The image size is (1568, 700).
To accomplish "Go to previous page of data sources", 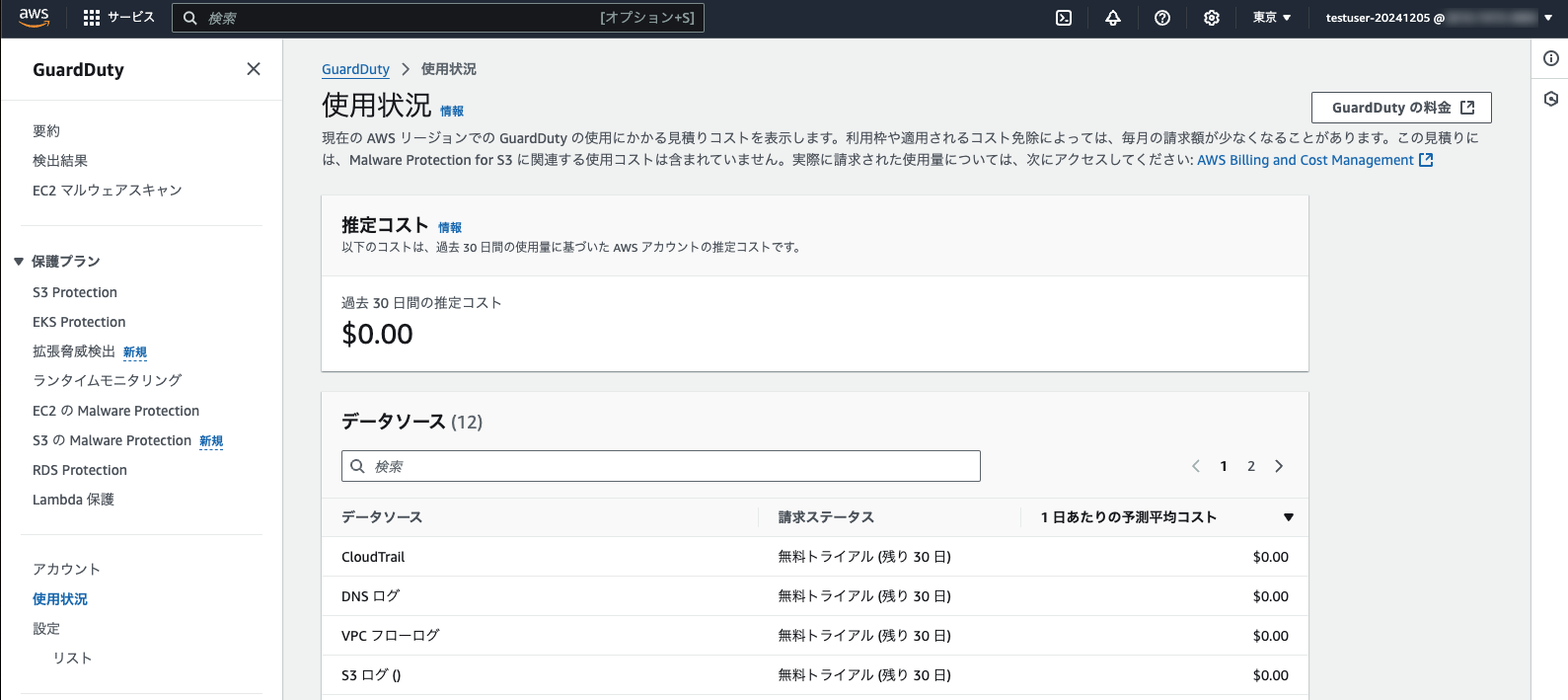I will point(1196,466).
